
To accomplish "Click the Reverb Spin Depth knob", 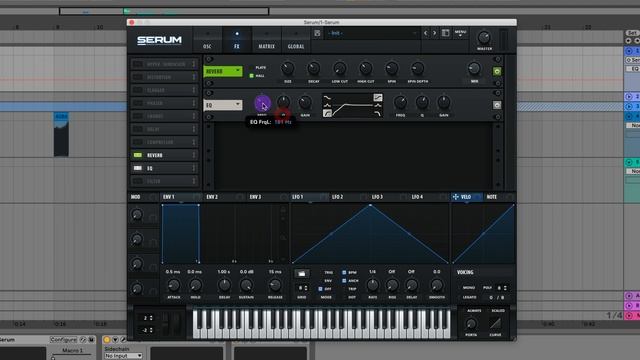I will 417,69.
